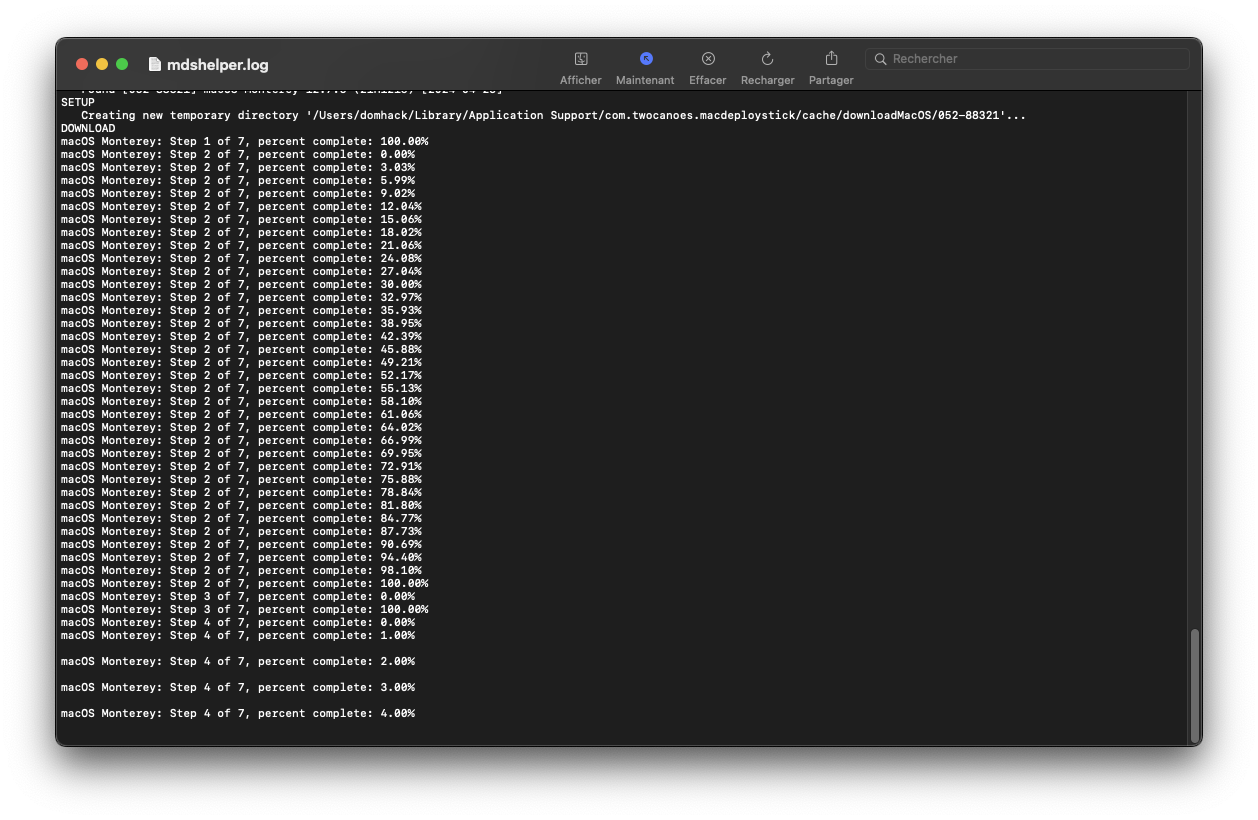
Task: Click the mdshelper.log document icon
Action: [154, 64]
